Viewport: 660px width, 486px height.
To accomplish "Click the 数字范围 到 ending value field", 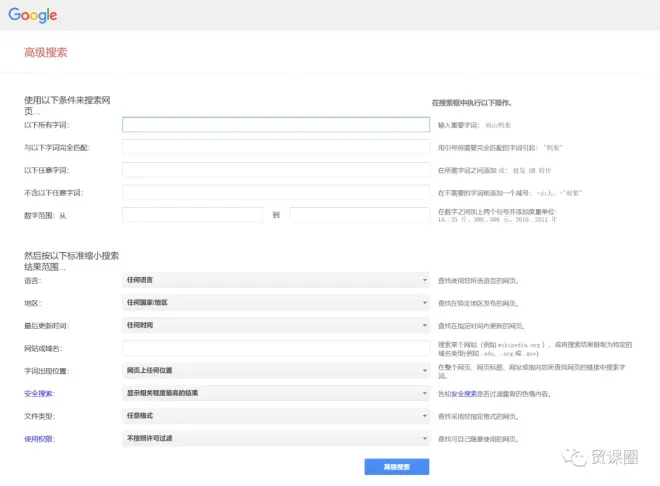I will [359, 215].
